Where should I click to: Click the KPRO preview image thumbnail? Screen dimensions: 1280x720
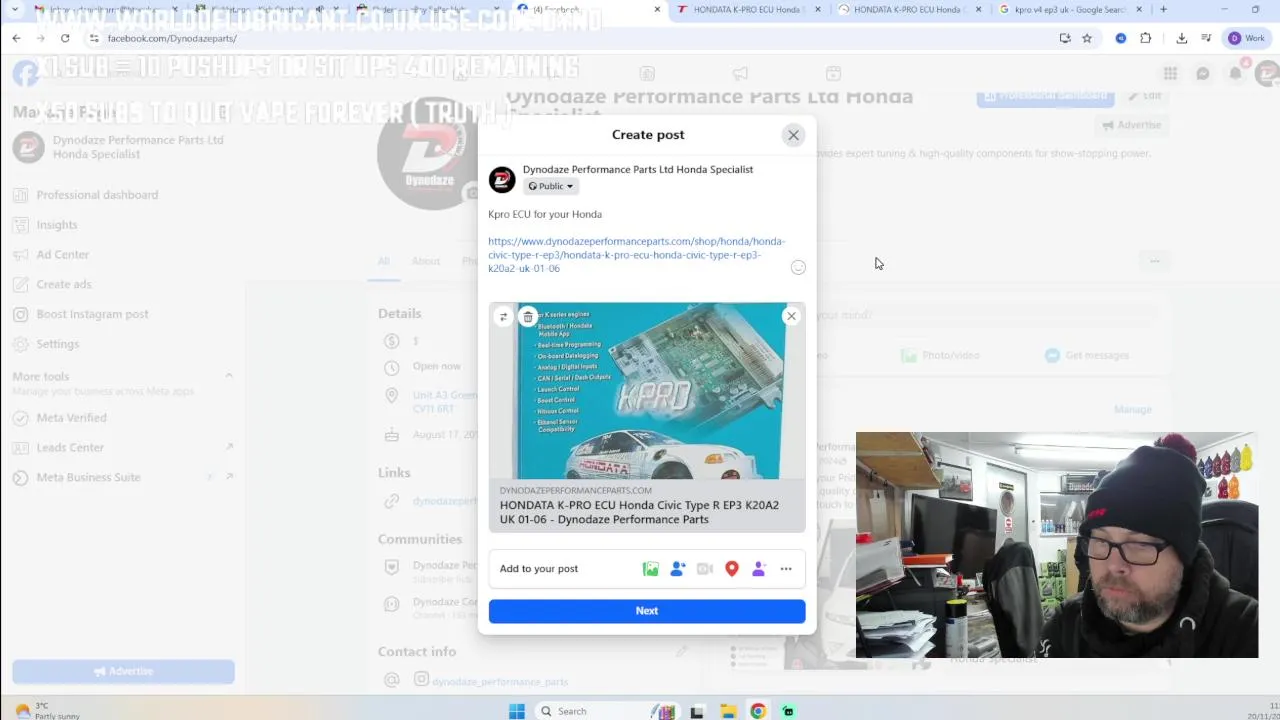click(x=647, y=391)
